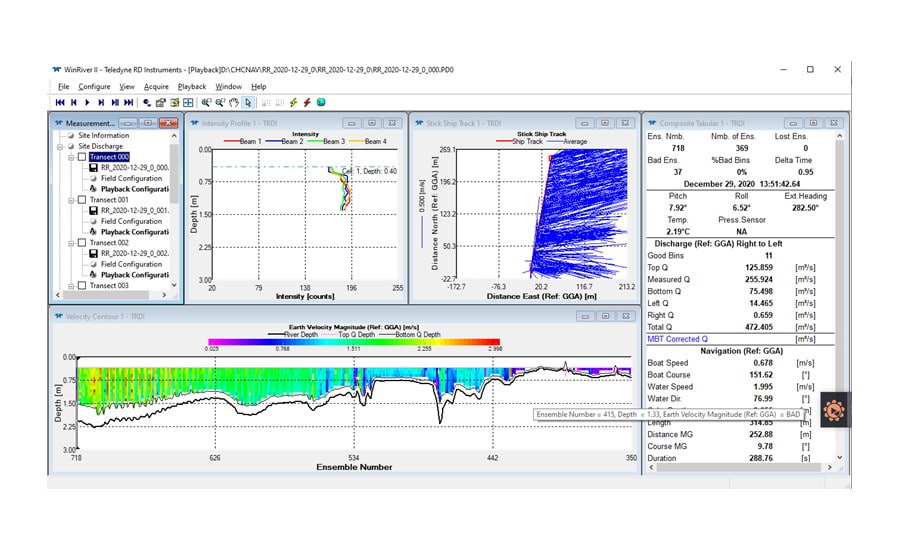Skip to last ensemble in toolbar
The width and height of the screenshot is (900, 550).
pos(129,102)
